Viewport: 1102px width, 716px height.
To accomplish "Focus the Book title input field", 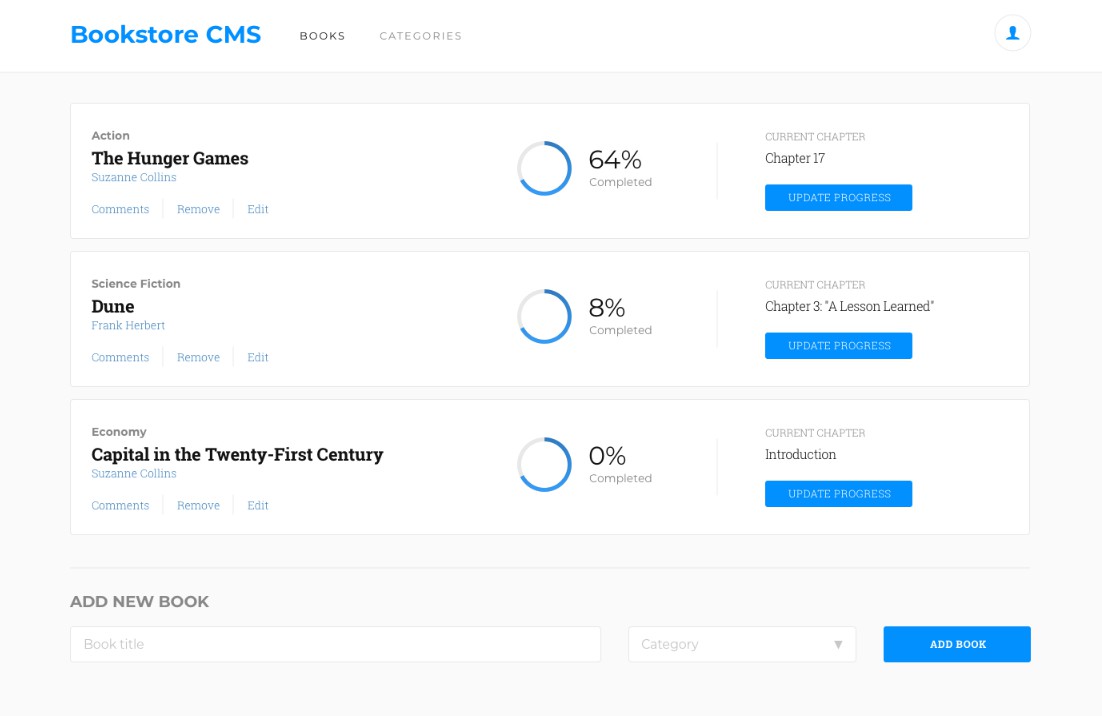I will pyautogui.click(x=335, y=644).
